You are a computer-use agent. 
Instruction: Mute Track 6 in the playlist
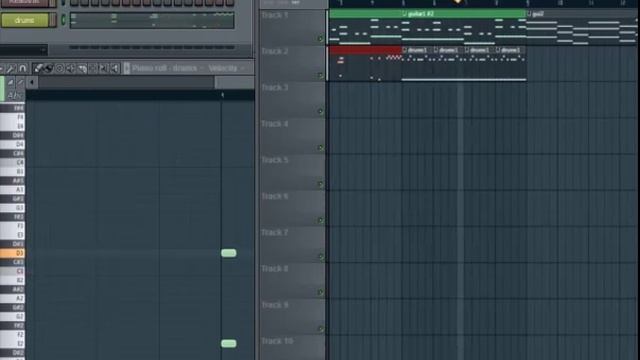[x=320, y=220]
